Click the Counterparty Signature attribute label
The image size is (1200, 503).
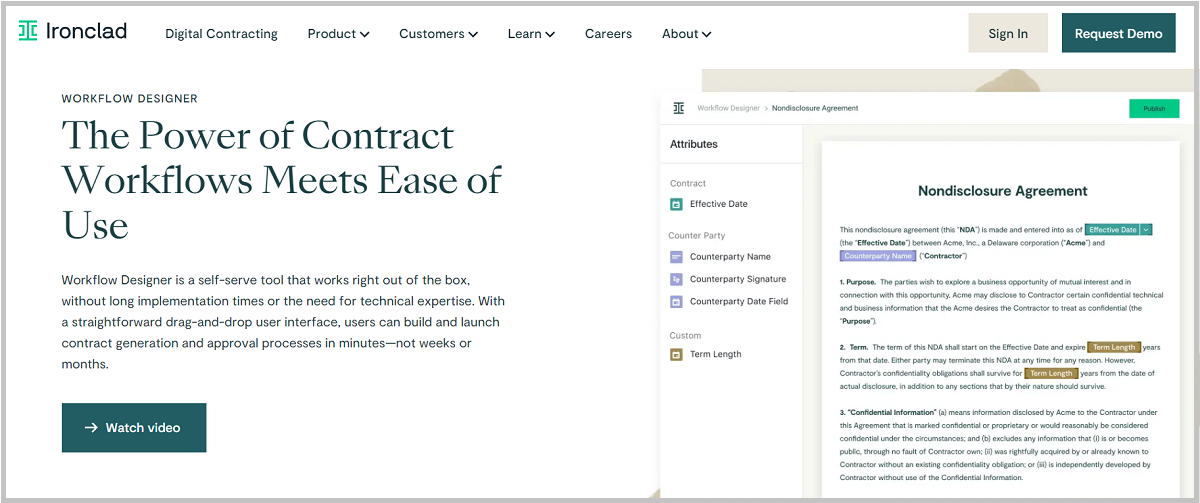pos(738,279)
